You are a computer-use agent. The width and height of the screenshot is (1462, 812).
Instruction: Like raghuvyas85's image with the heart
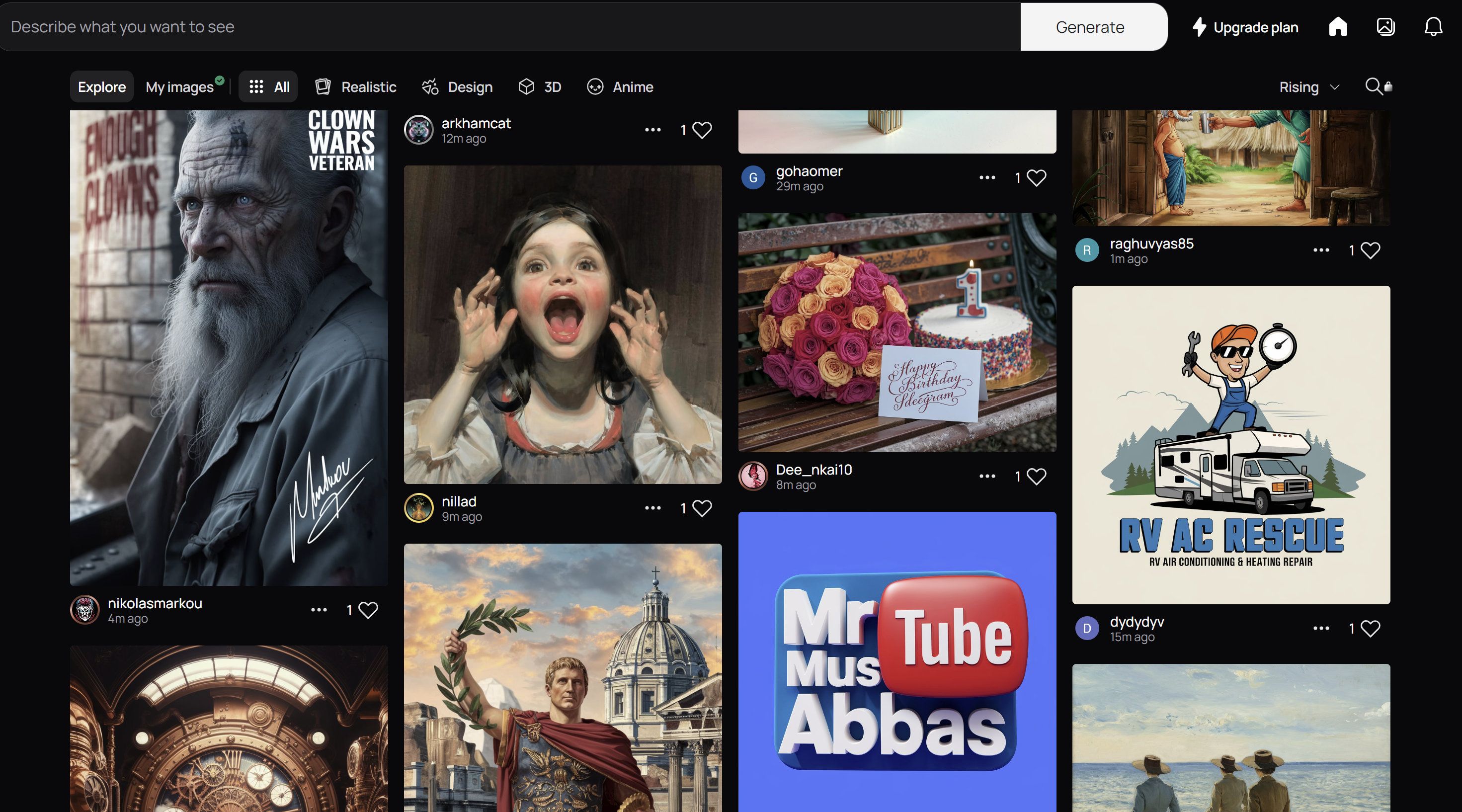(1370, 250)
